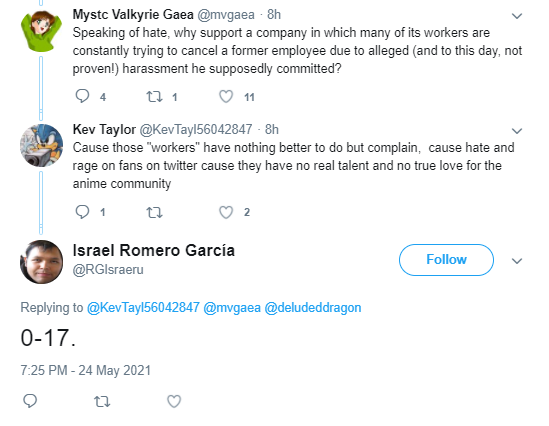
Task: Reply to Mystc Valkyrie Gaea's tweet
Action: pyautogui.click(x=82, y=96)
